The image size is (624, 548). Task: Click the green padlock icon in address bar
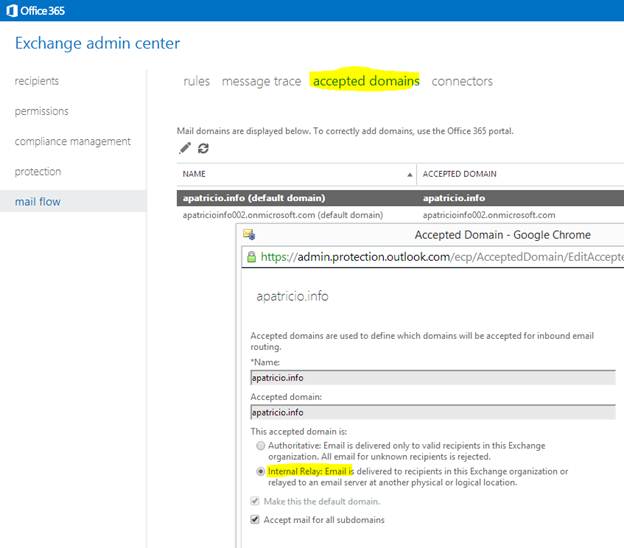[252, 257]
